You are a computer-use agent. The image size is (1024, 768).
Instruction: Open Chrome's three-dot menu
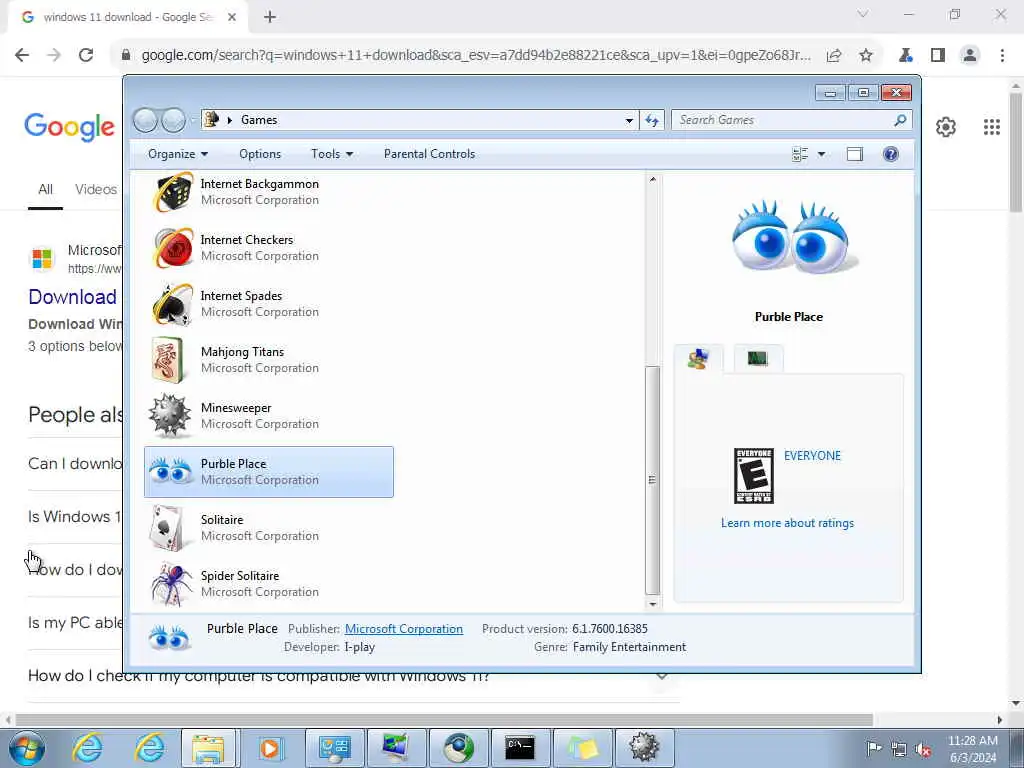1002,56
